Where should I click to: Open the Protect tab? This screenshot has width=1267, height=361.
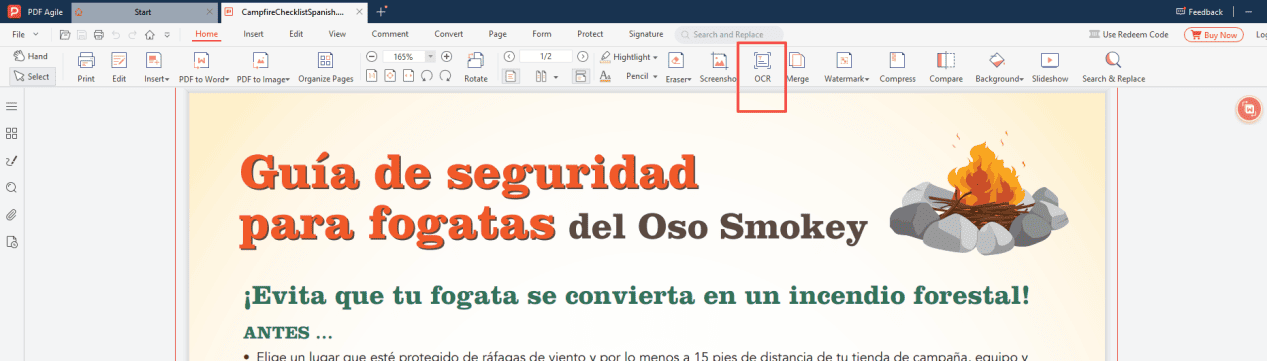(x=590, y=34)
